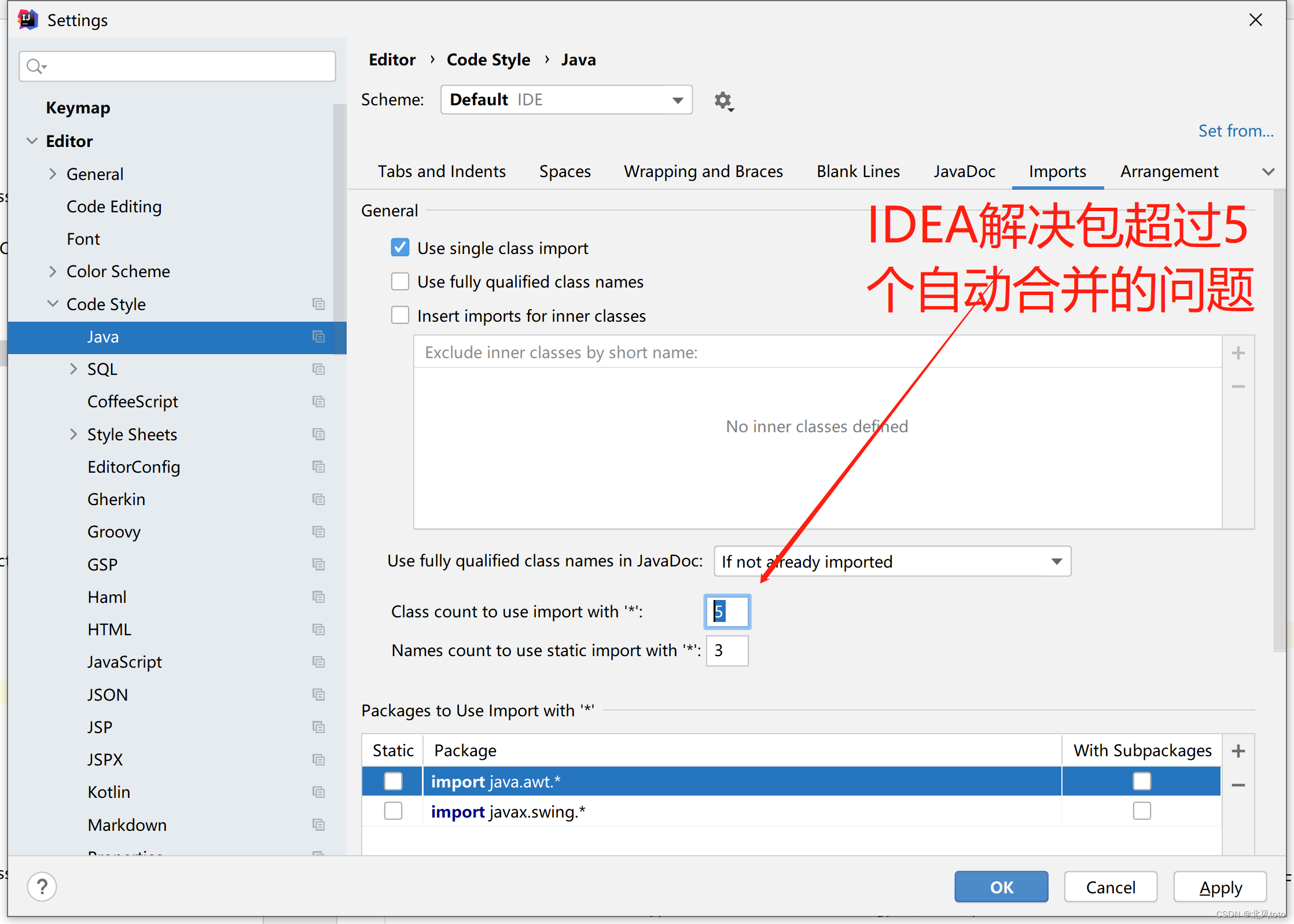This screenshot has width=1294, height=924.
Task: Click the Java tree item icon
Action: pos(318,338)
